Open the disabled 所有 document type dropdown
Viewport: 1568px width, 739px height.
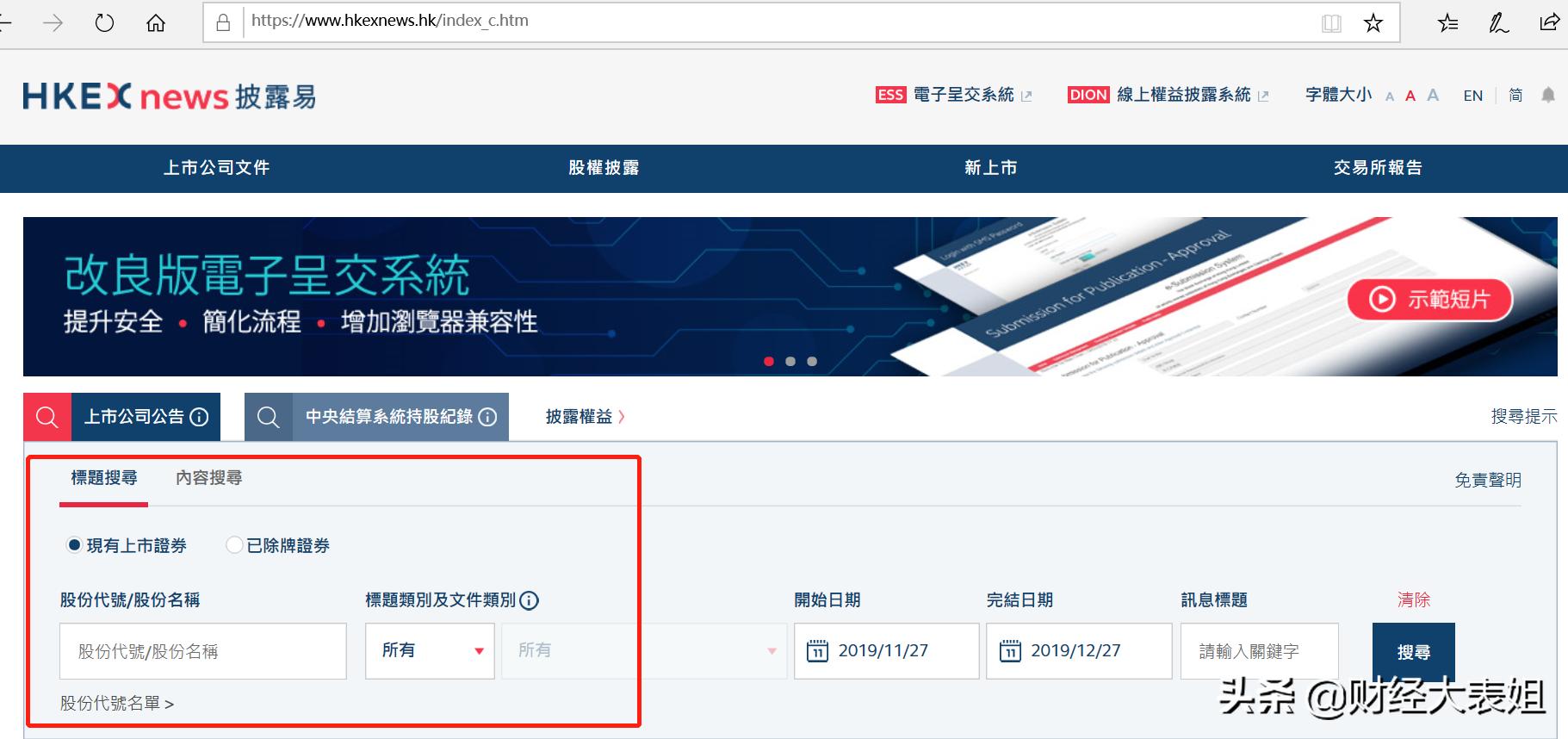[x=644, y=651]
